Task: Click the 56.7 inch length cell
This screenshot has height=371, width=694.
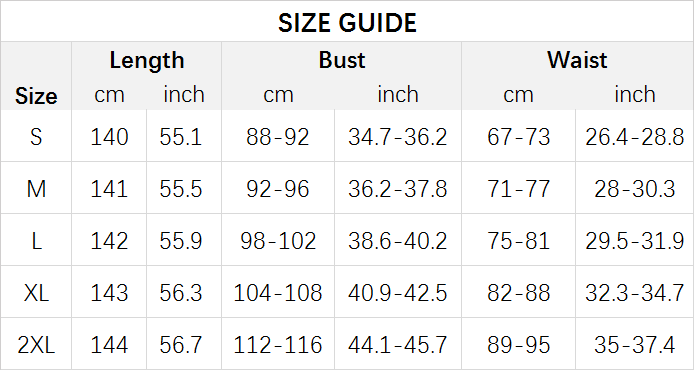Action: click(x=181, y=345)
